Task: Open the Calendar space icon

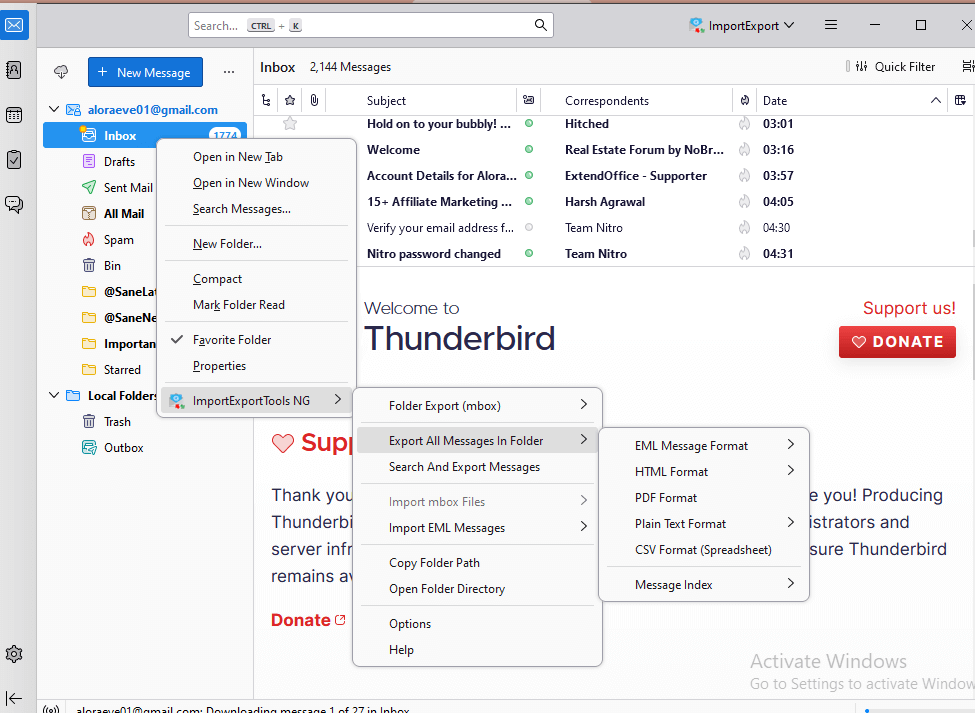Action: 14,115
